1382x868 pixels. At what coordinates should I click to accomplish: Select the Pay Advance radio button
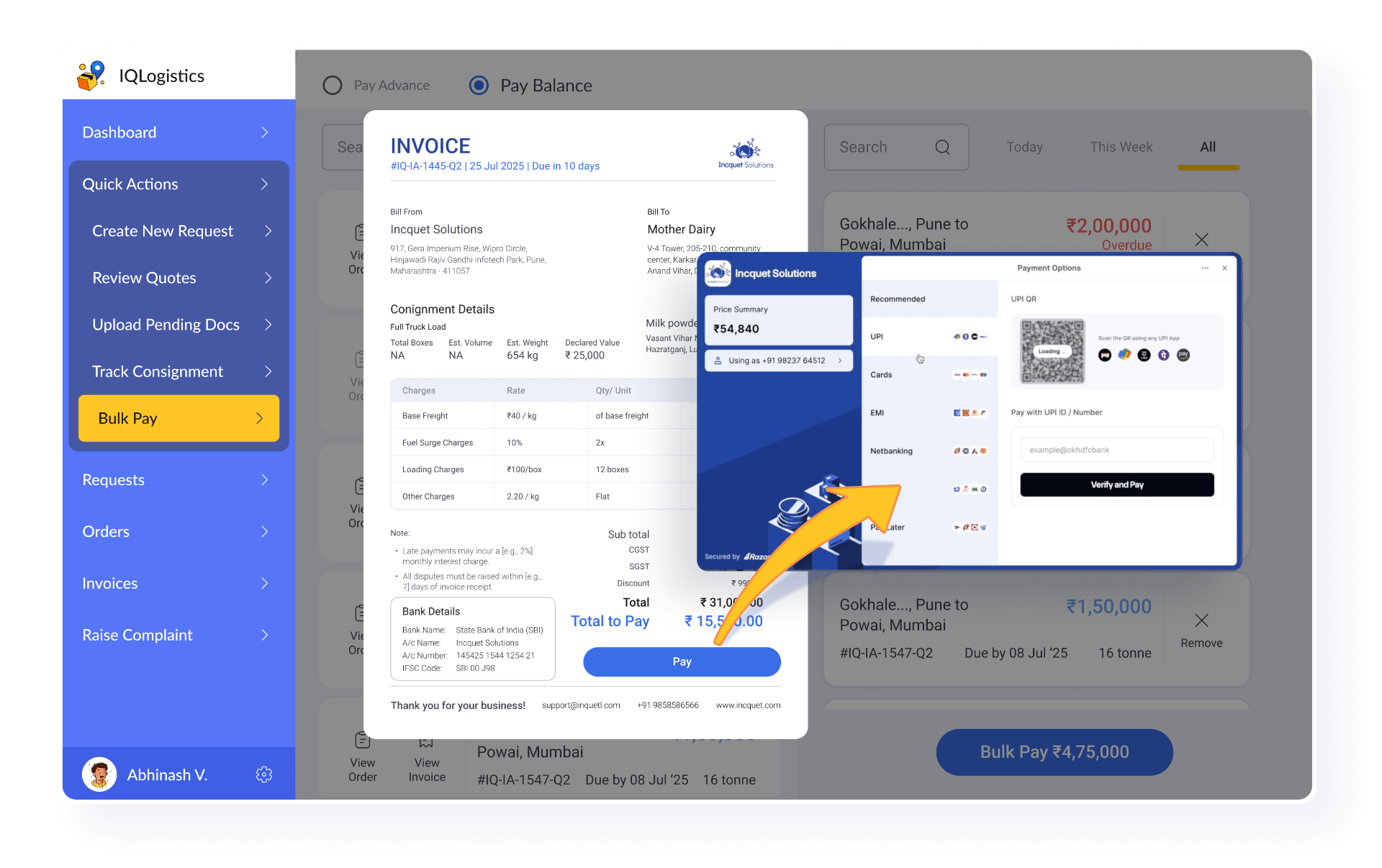(333, 86)
